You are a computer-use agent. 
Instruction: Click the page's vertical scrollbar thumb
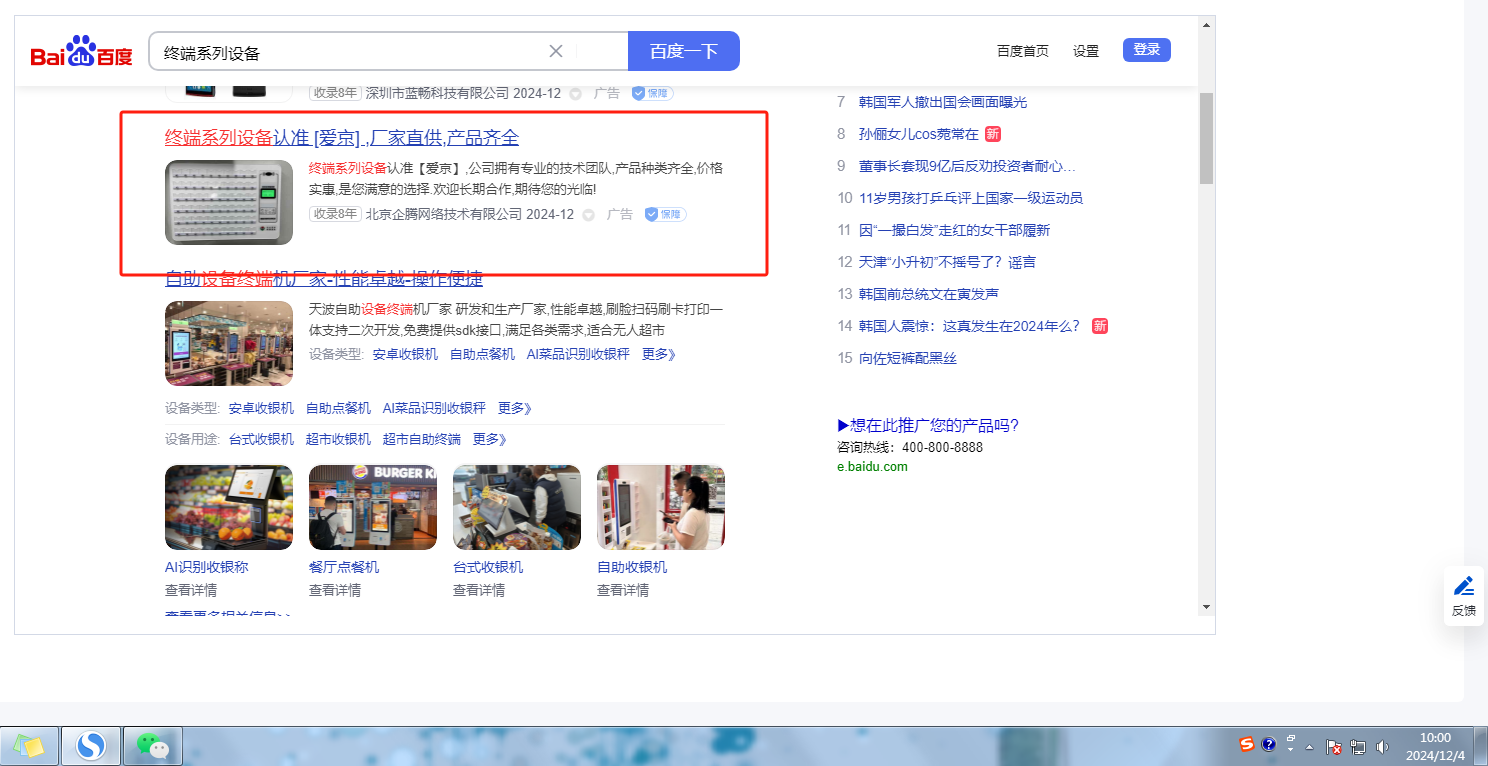1206,138
